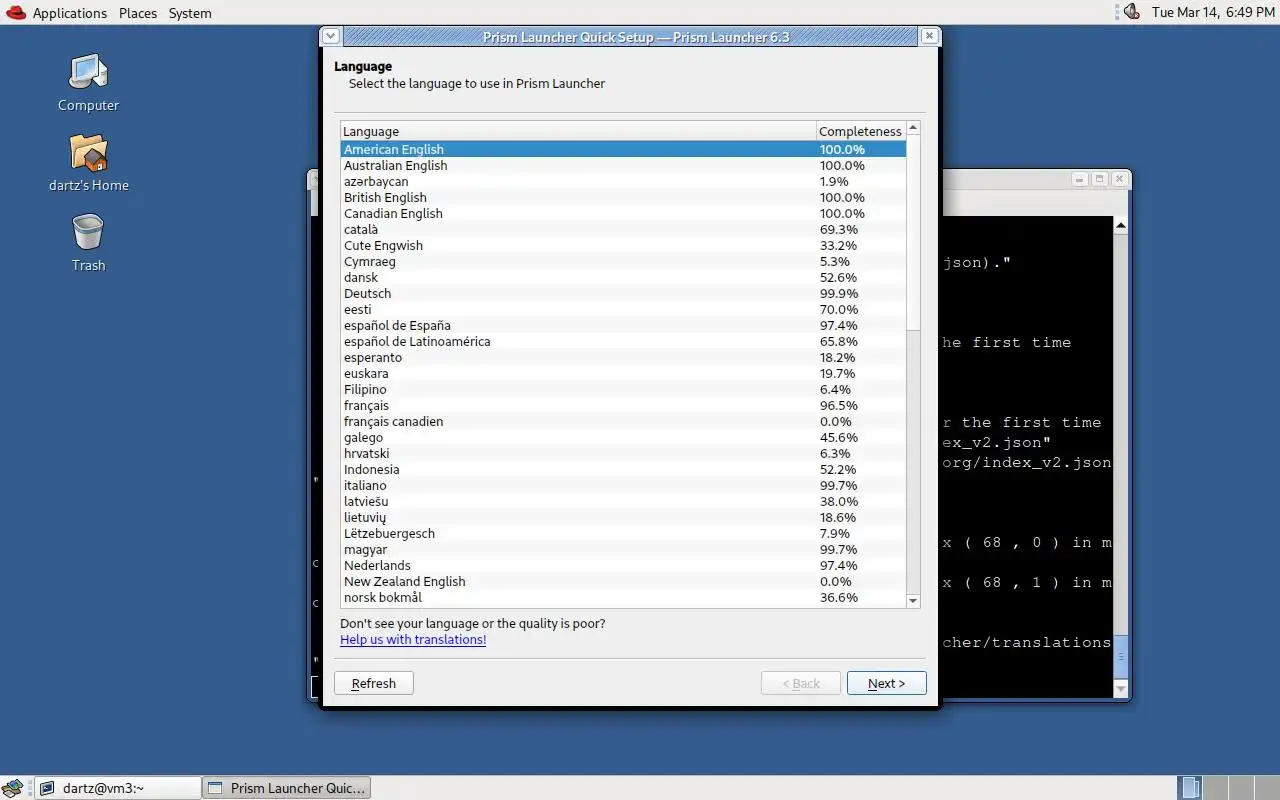Sort by the Language column header
Screen dimensions: 1280x800
click(578, 131)
